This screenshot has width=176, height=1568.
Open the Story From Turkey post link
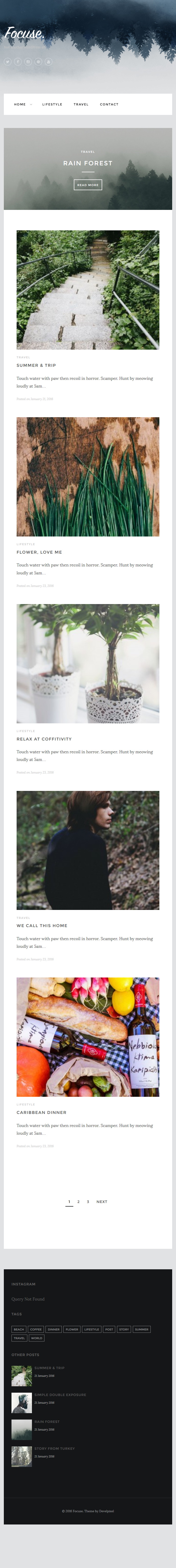[55, 1449]
